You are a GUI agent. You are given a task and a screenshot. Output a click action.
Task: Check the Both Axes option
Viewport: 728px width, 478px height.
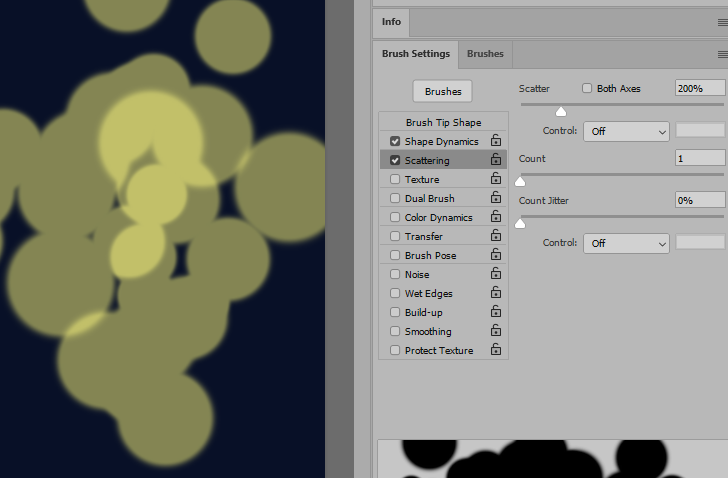(587, 88)
